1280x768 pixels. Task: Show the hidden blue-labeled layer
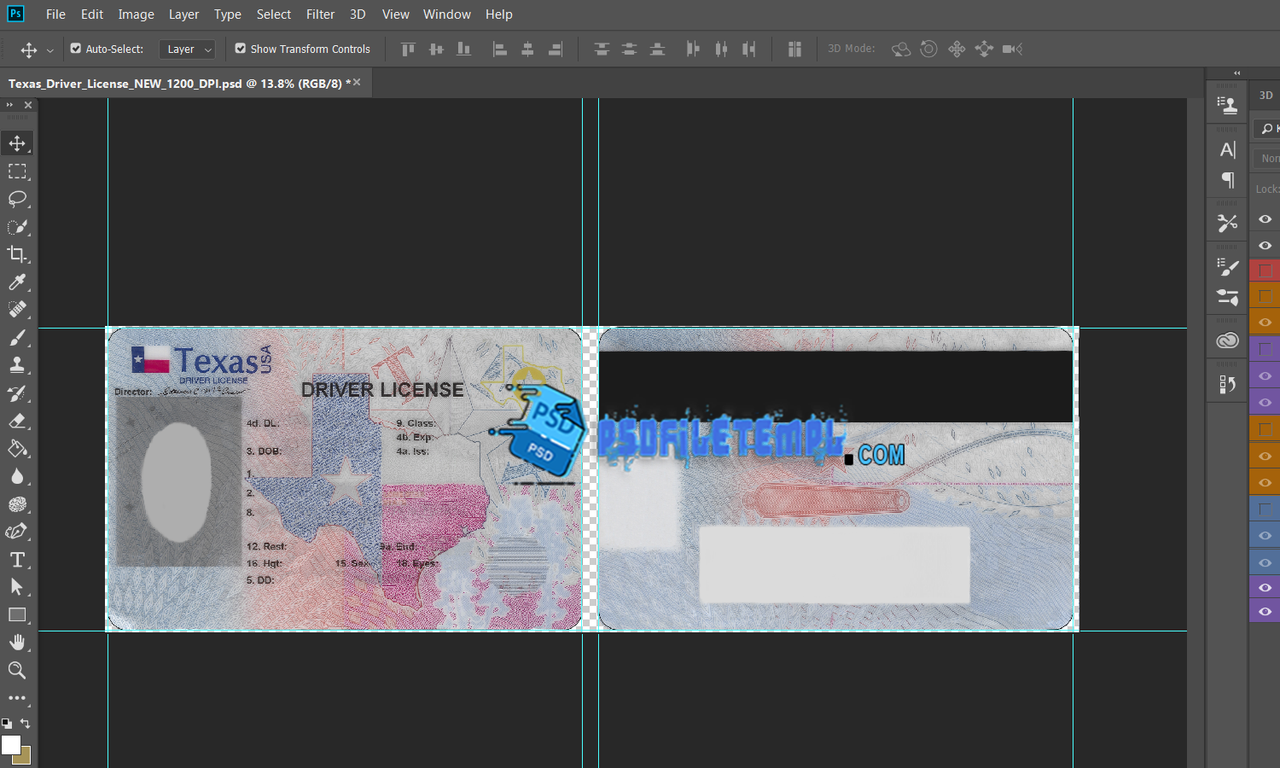pyautogui.click(x=1265, y=509)
